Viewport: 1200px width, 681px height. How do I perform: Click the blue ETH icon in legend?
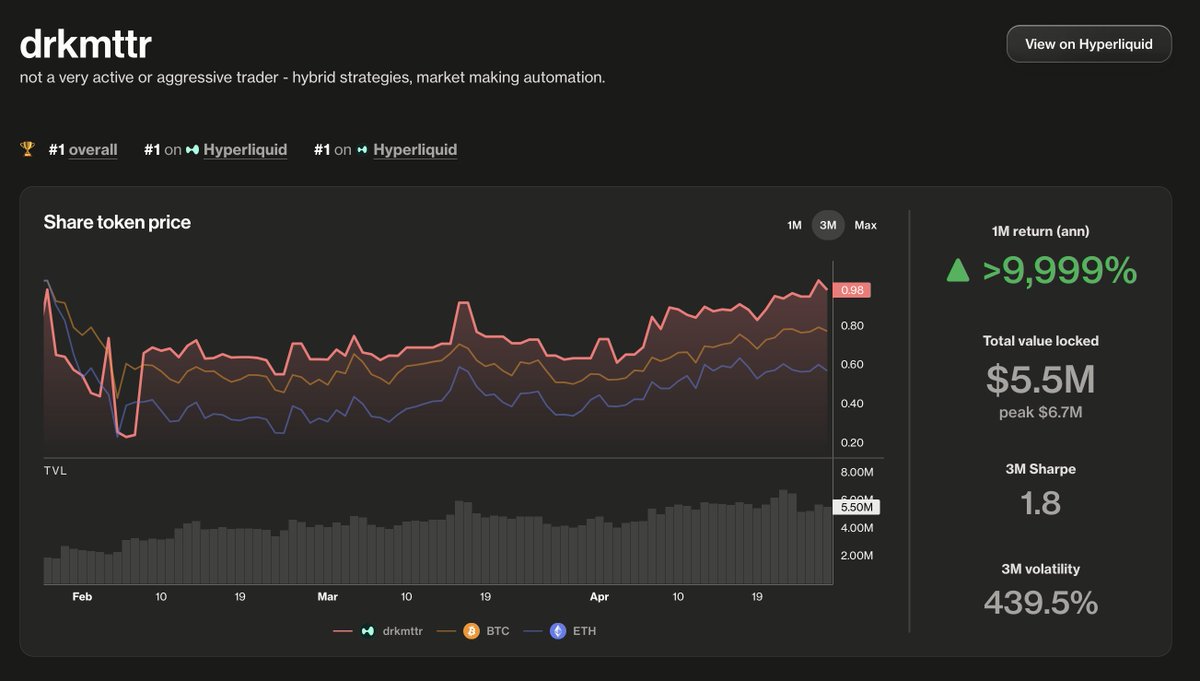click(x=557, y=631)
